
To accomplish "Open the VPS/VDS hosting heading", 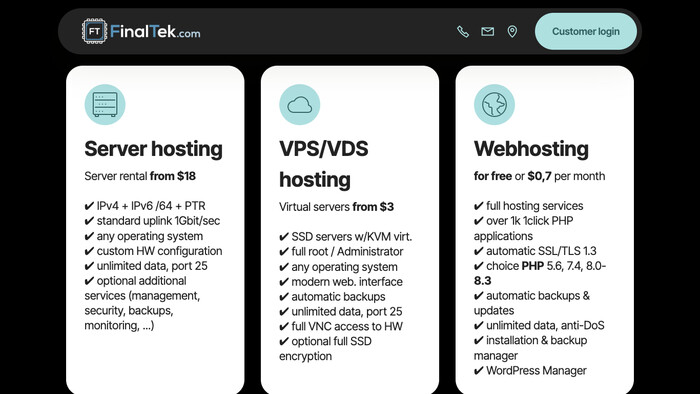I will 324,164.
